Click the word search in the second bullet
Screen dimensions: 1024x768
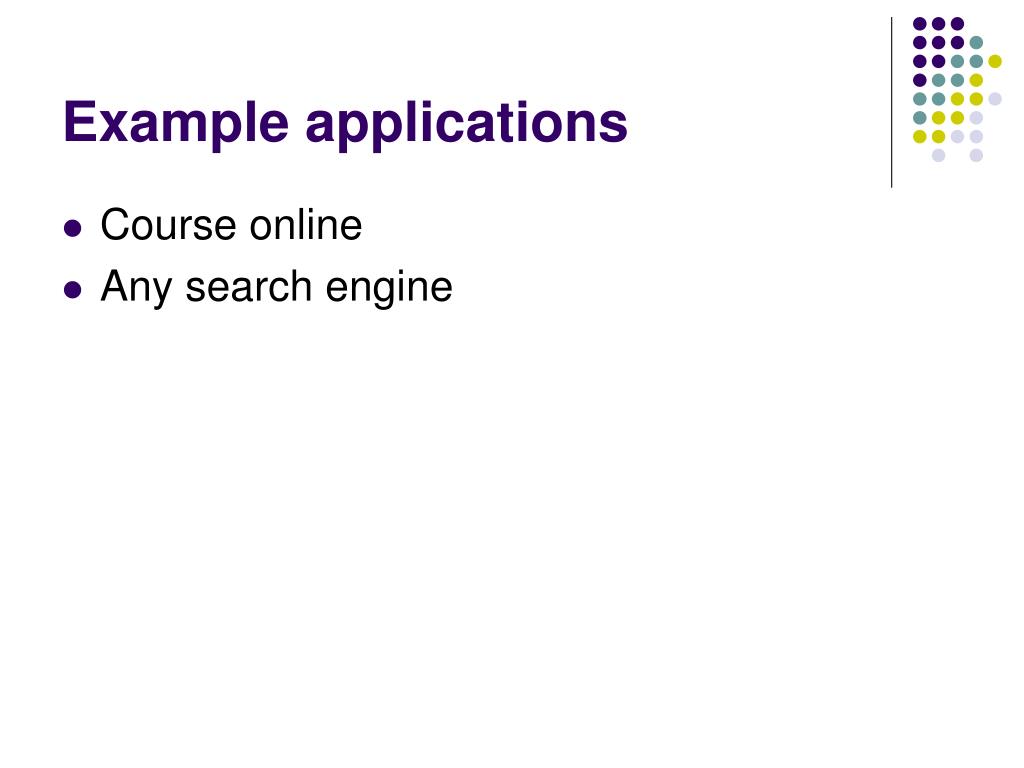click(x=249, y=287)
